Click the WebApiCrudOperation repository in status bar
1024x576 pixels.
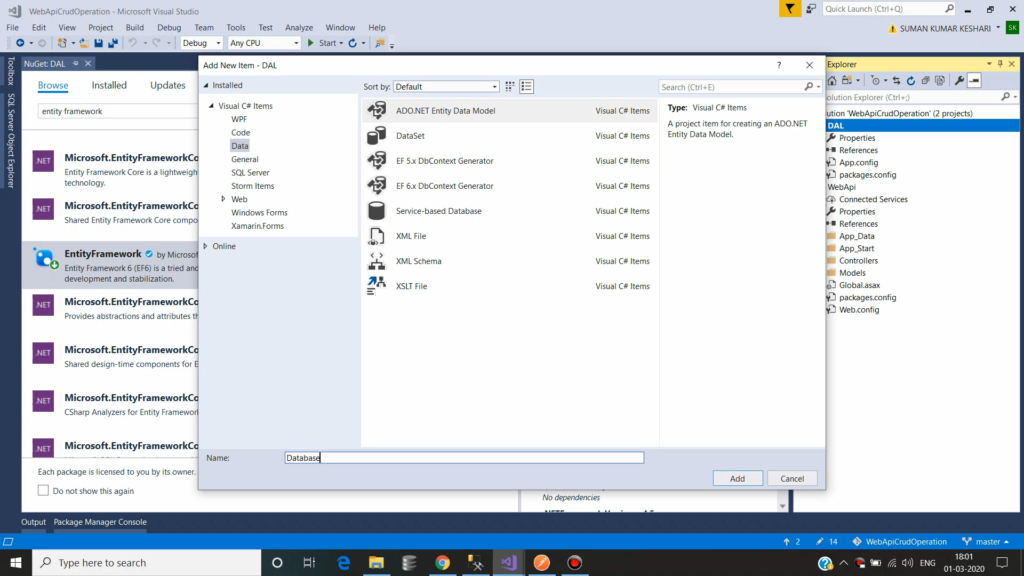899,541
